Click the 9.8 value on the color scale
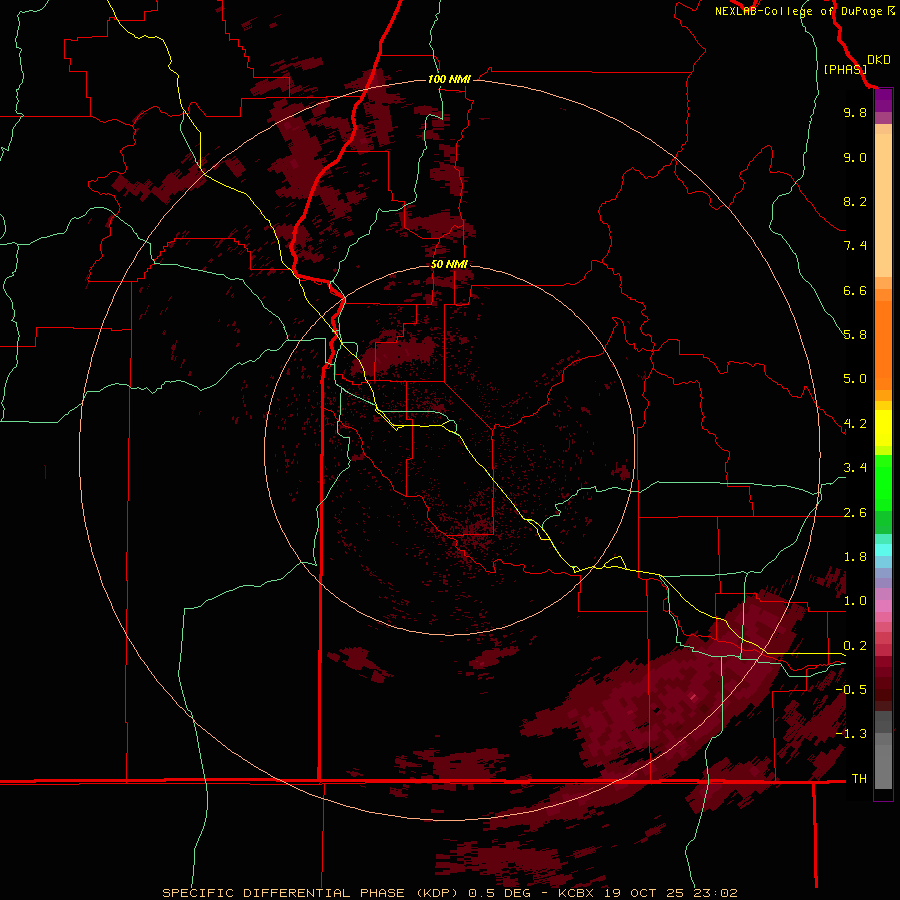Image resolution: width=900 pixels, height=900 pixels. point(855,112)
